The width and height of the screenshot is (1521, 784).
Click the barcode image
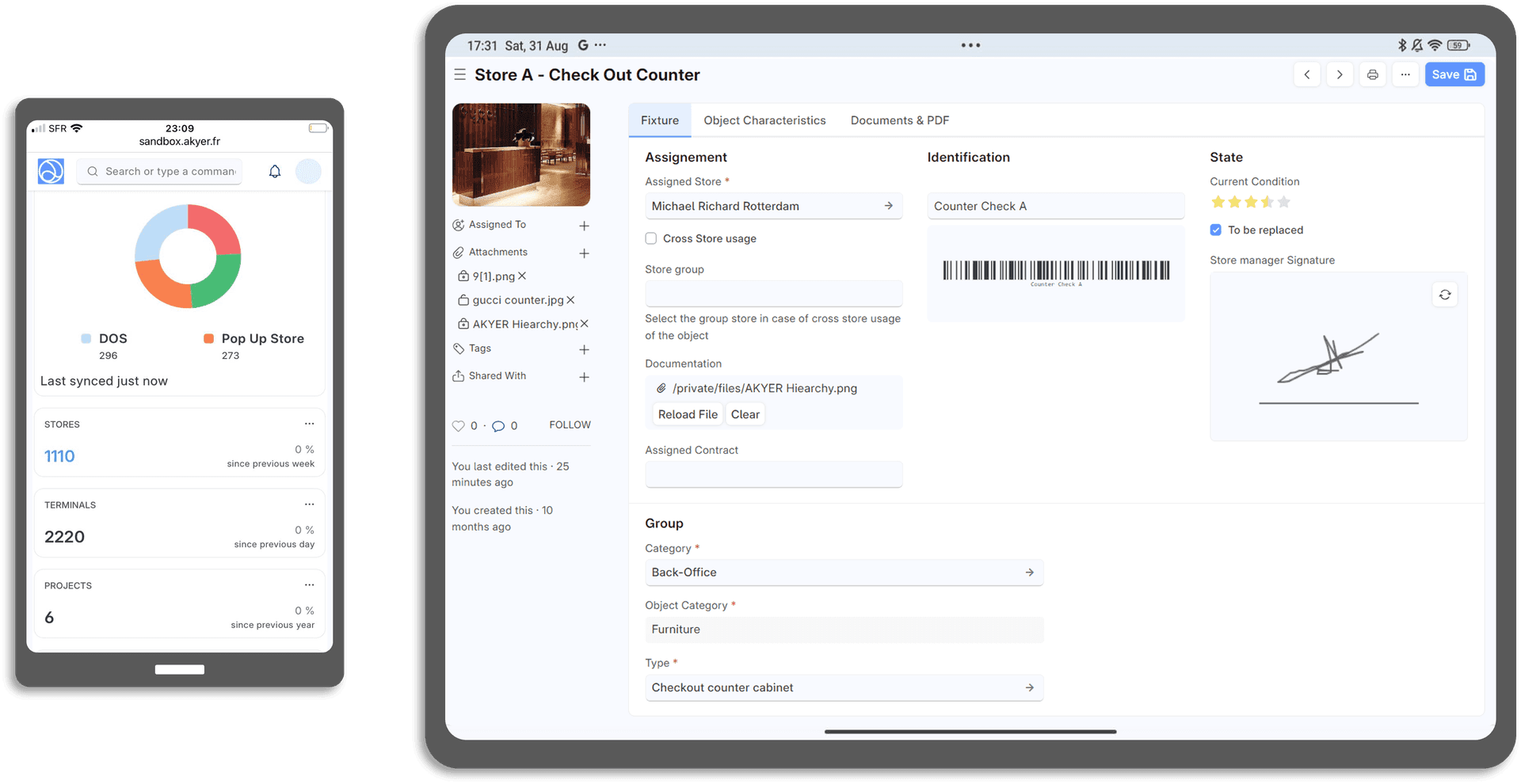click(x=1056, y=272)
